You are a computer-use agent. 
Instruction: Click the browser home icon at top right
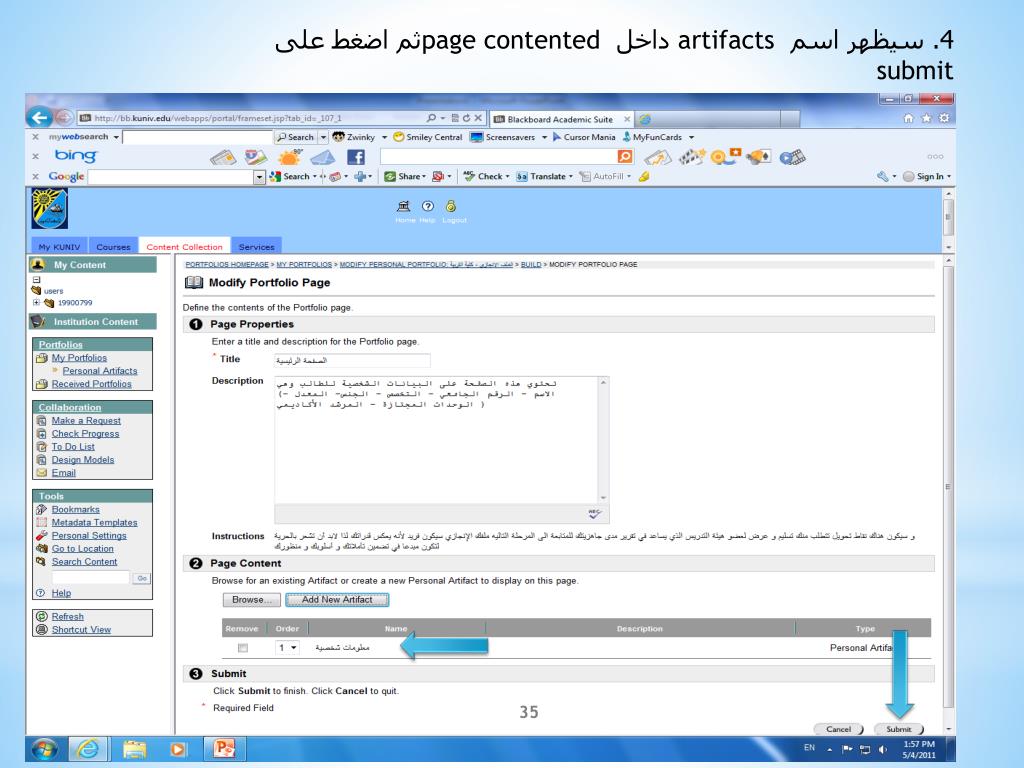pyautogui.click(x=908, y=118)
